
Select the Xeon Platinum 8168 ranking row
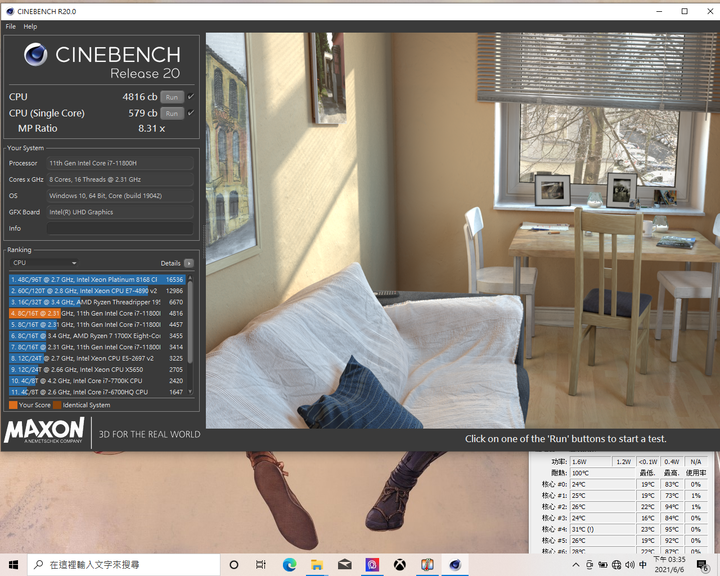(97, 279)
